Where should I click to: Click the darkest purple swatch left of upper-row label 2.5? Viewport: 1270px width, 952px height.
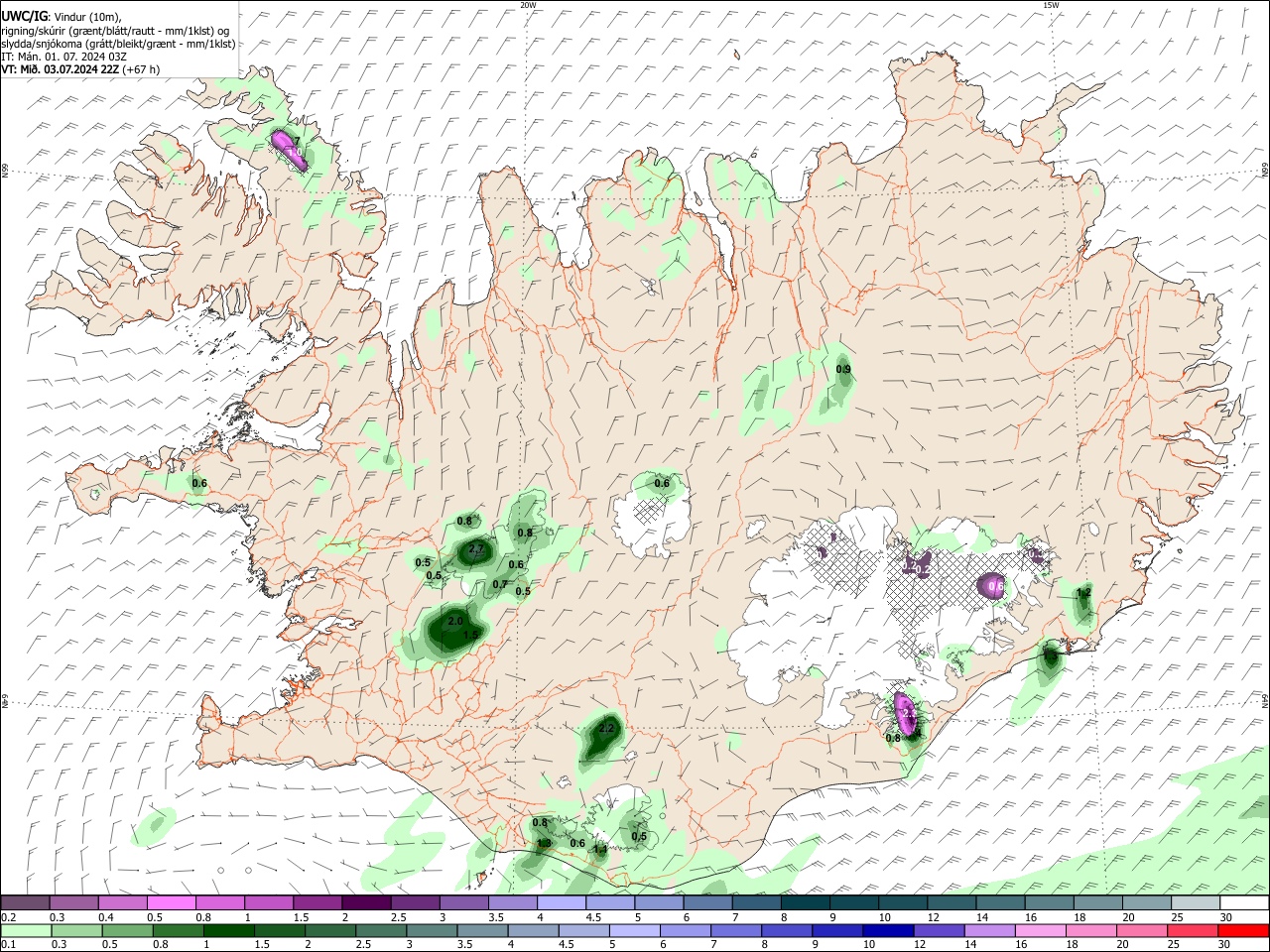click(365, 903)
